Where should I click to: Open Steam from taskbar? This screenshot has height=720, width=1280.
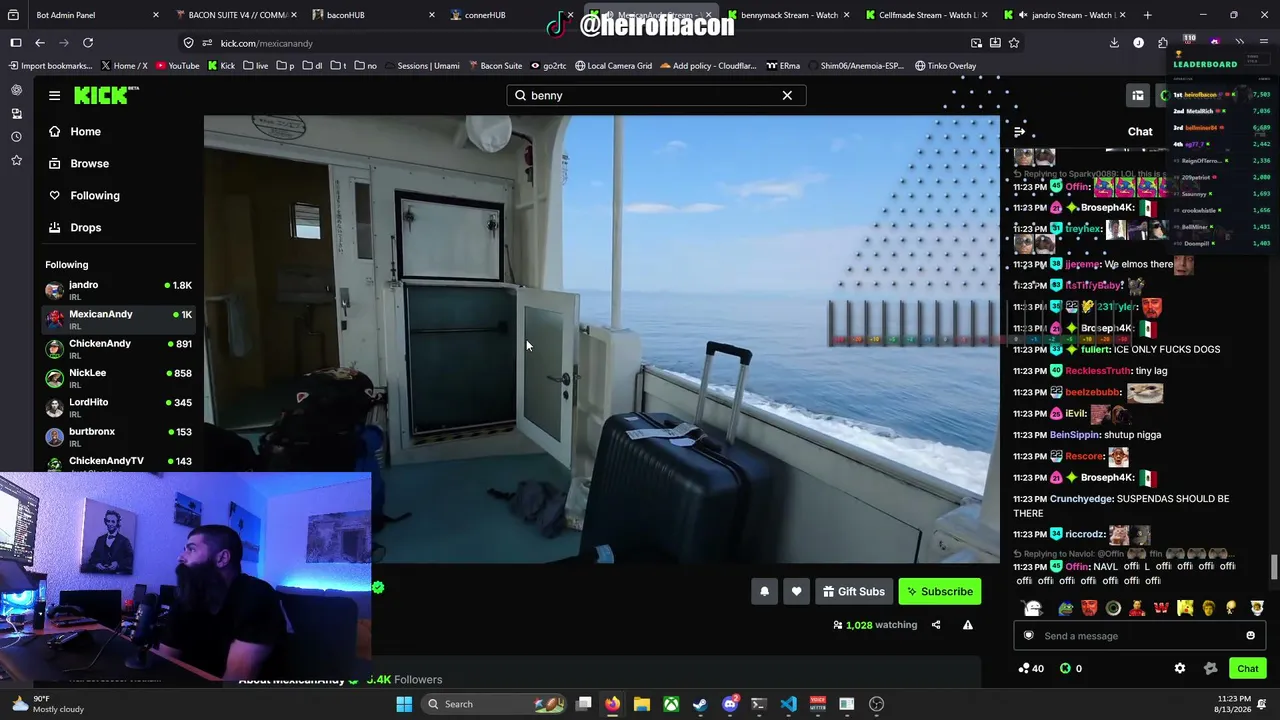pos(700,704)
